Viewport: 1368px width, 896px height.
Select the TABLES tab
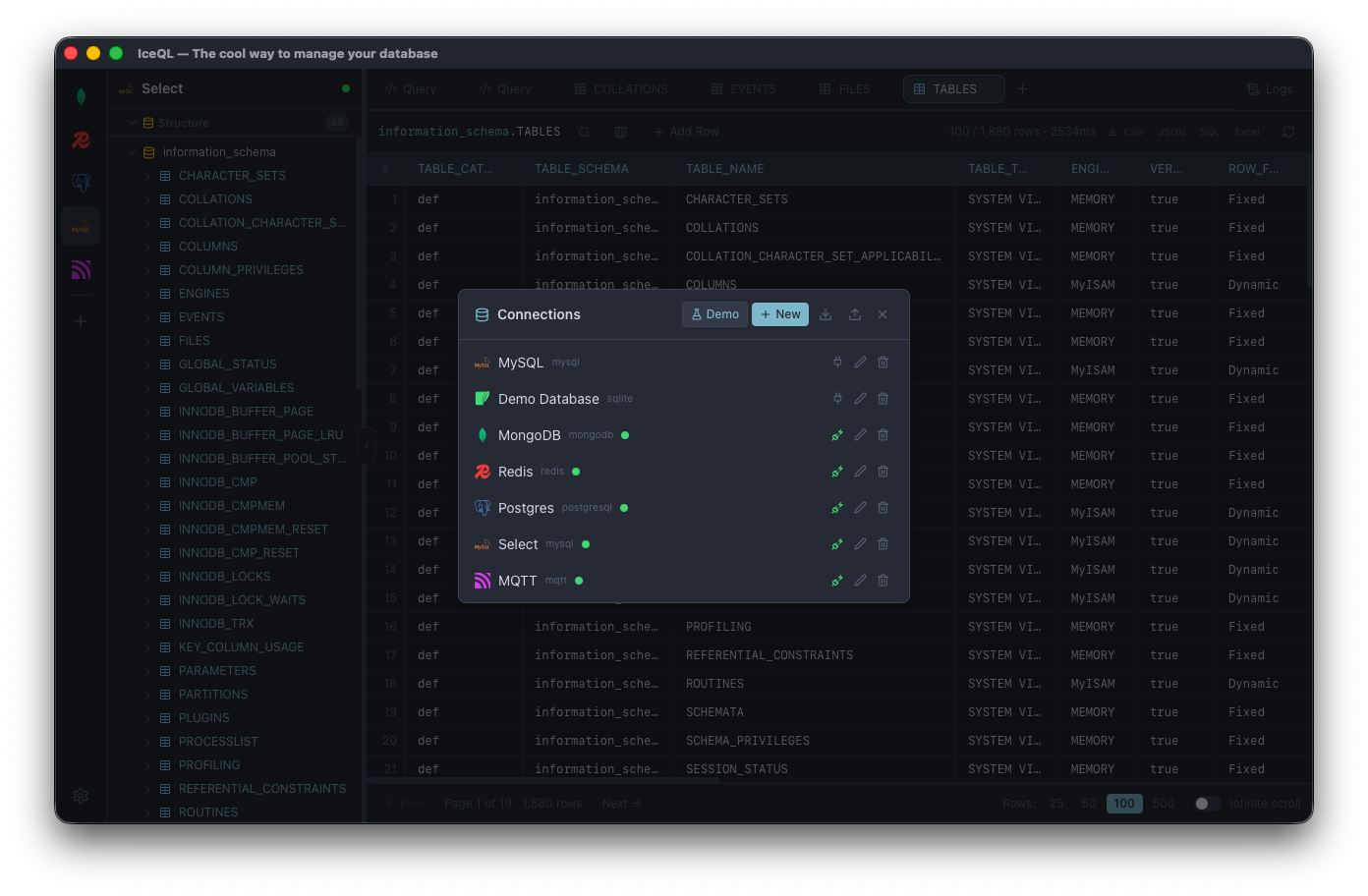pos(953,89)
